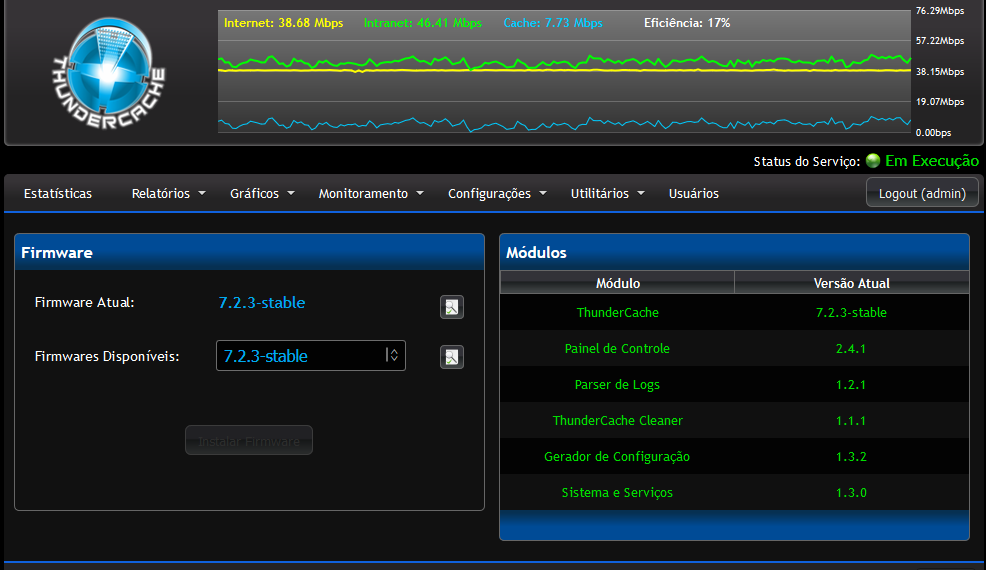986x570 pixels.
Task: Open the Estatísticas page
Action: pyautogui.click(x=58, y=194)
